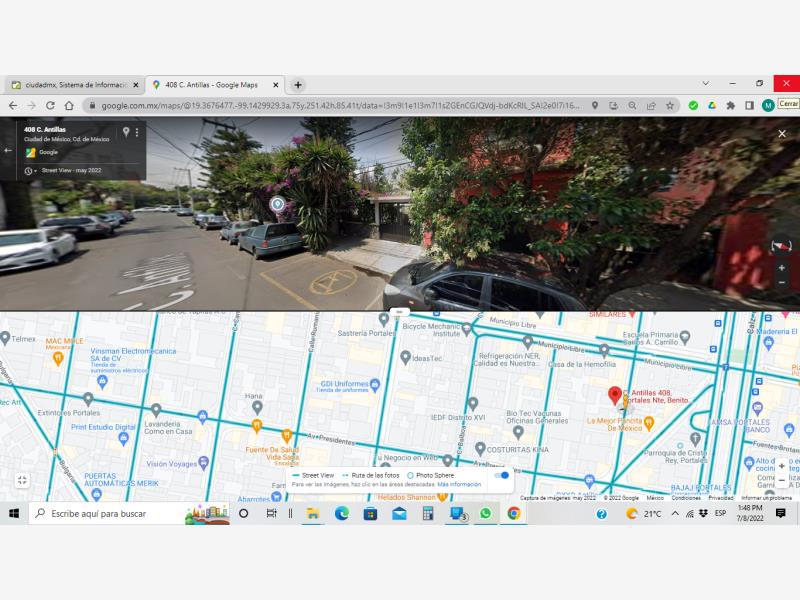Screen dimensions: 800x600
Task: Open Task View on the taskbar
Action: (271, 513)
